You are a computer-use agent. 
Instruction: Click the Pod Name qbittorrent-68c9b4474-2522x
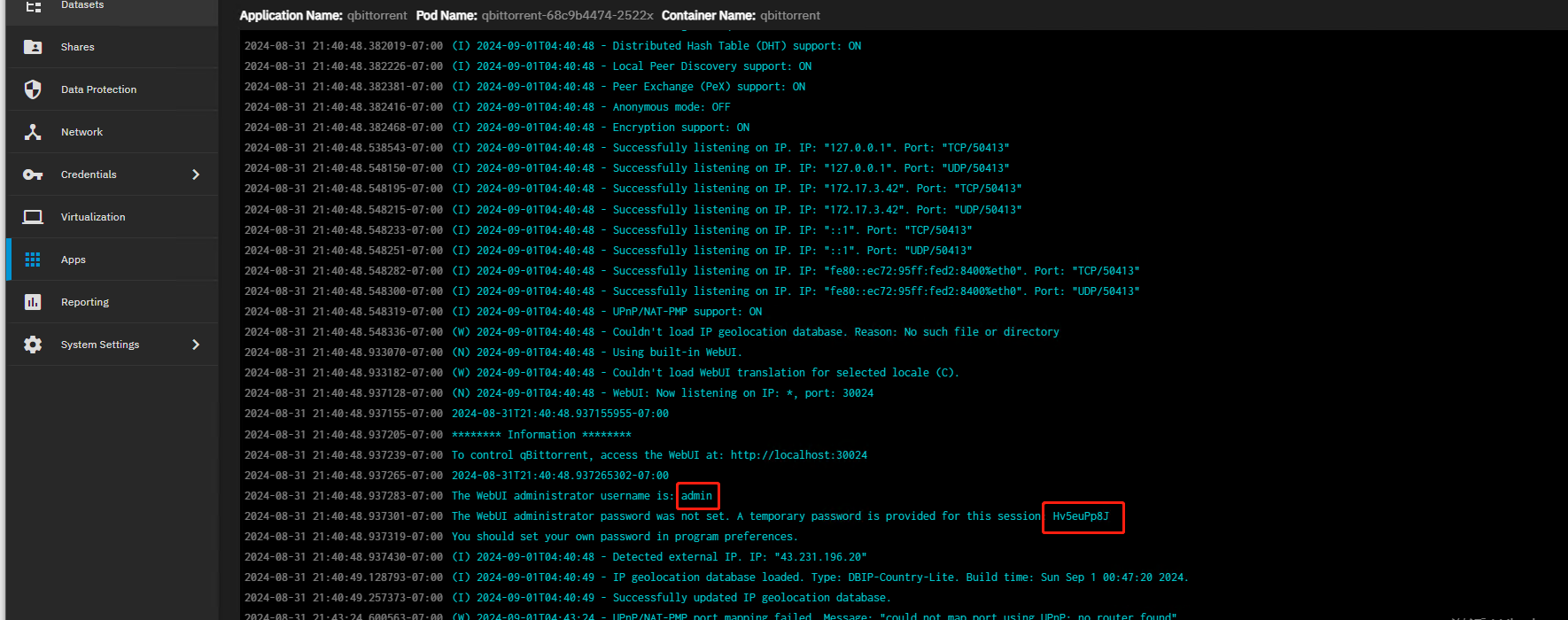568,15
